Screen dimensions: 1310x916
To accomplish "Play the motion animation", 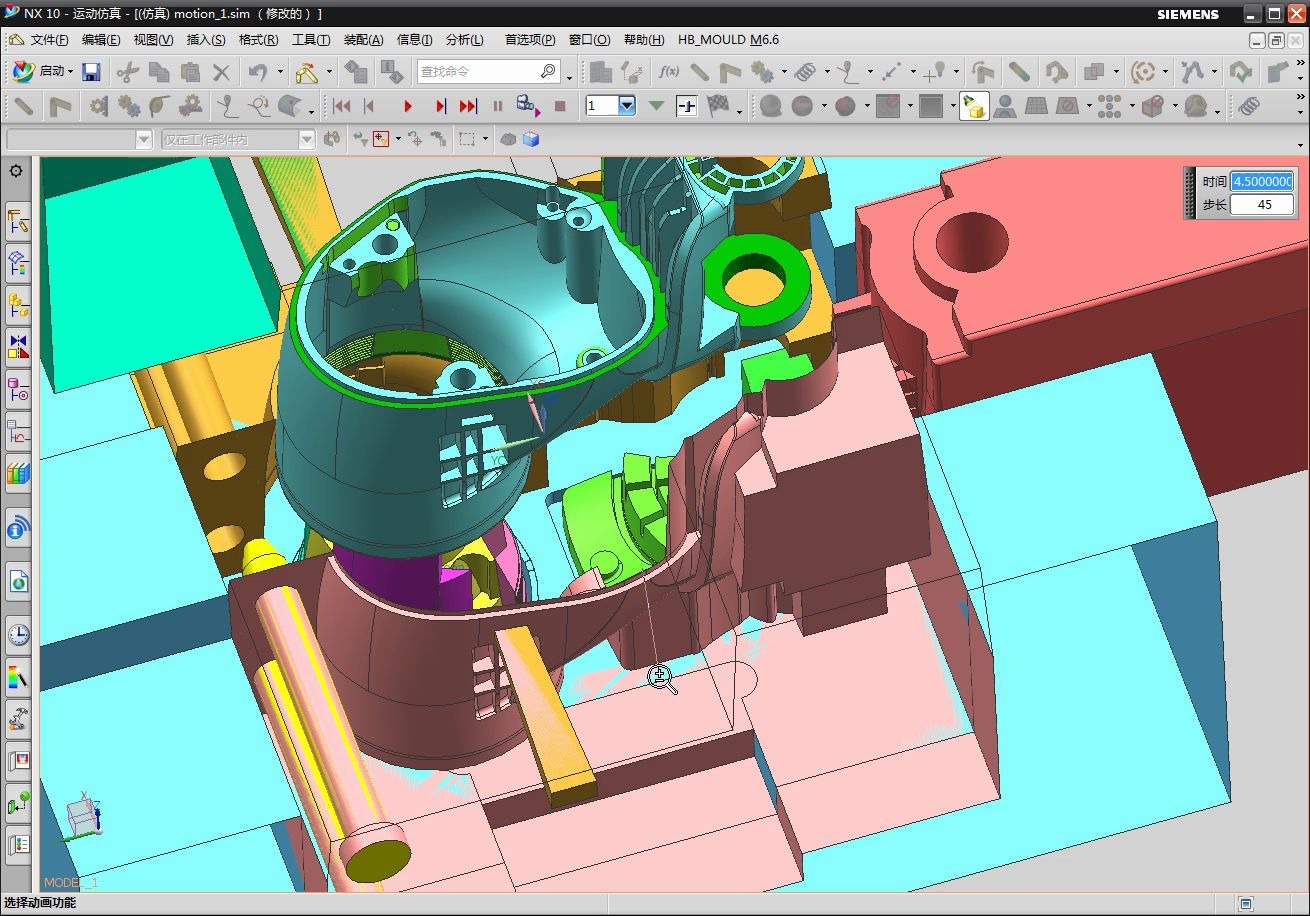I will coord(408,106).
